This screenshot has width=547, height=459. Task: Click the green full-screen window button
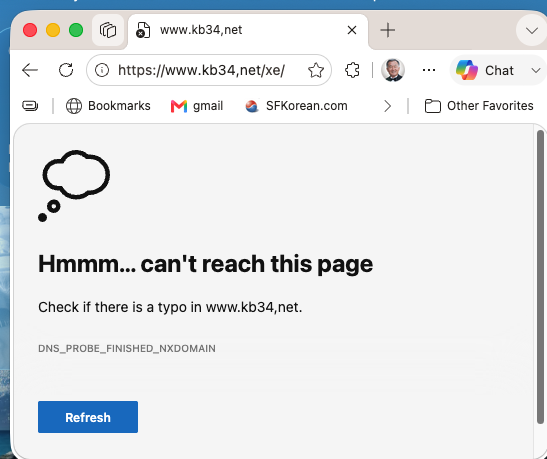click(x=76, y=30)
